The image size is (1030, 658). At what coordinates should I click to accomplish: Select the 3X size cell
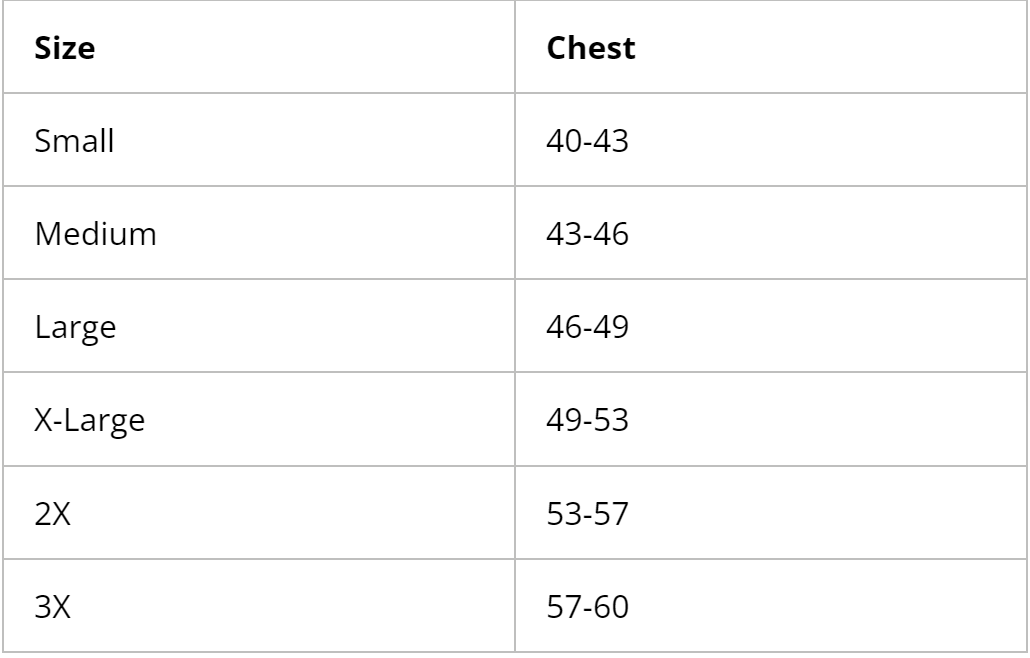[x=53, y=606]
